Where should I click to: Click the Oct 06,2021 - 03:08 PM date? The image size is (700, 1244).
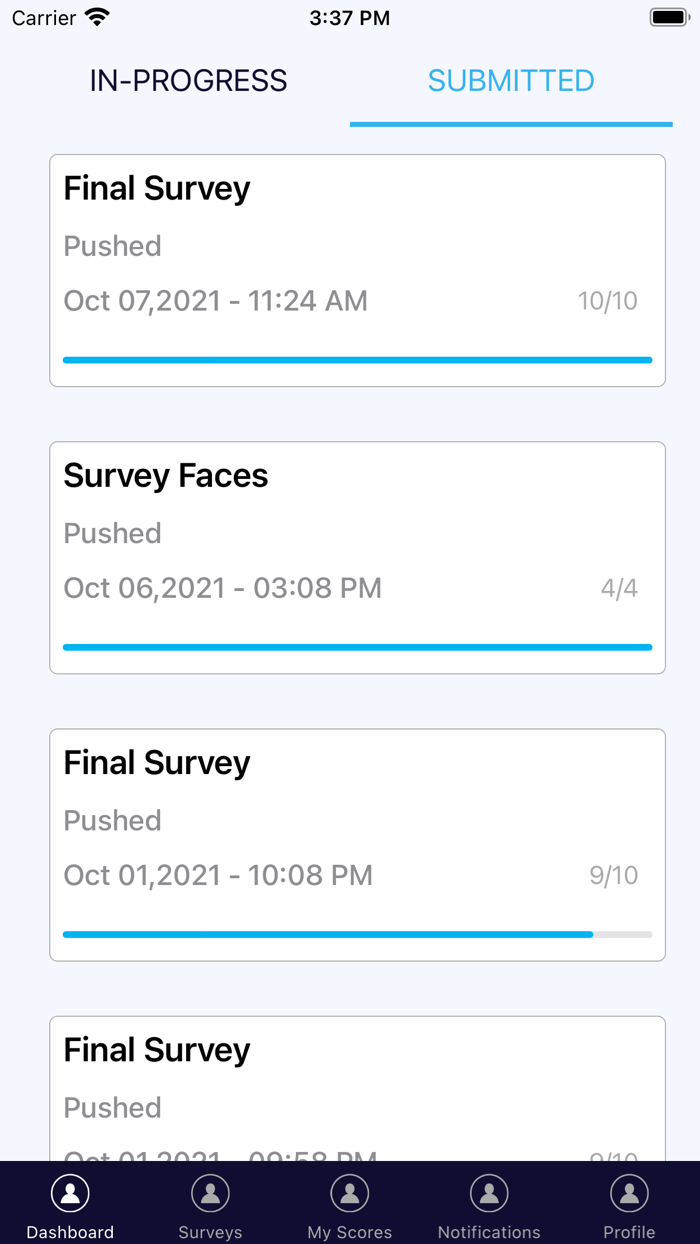click(222, 588)
